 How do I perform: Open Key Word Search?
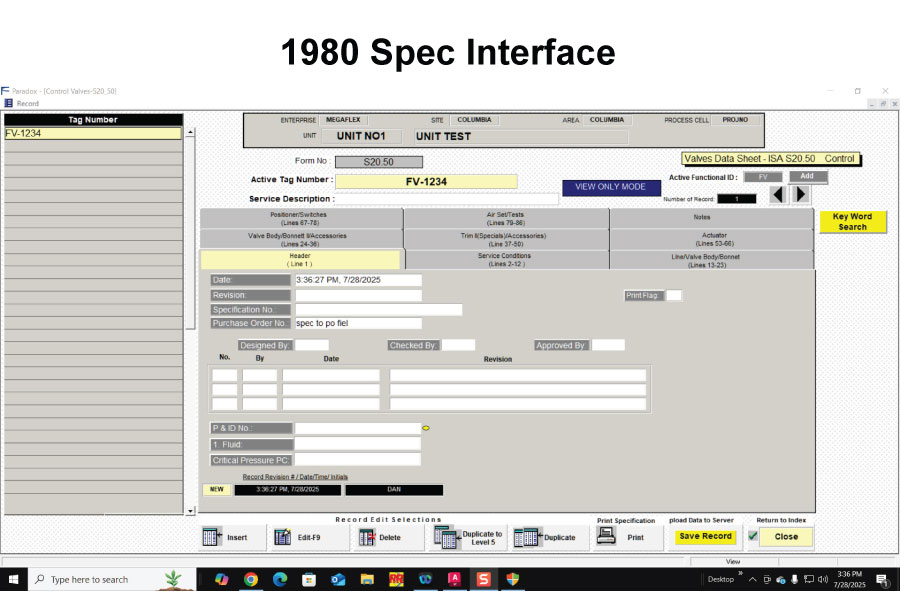pos(852,222)
